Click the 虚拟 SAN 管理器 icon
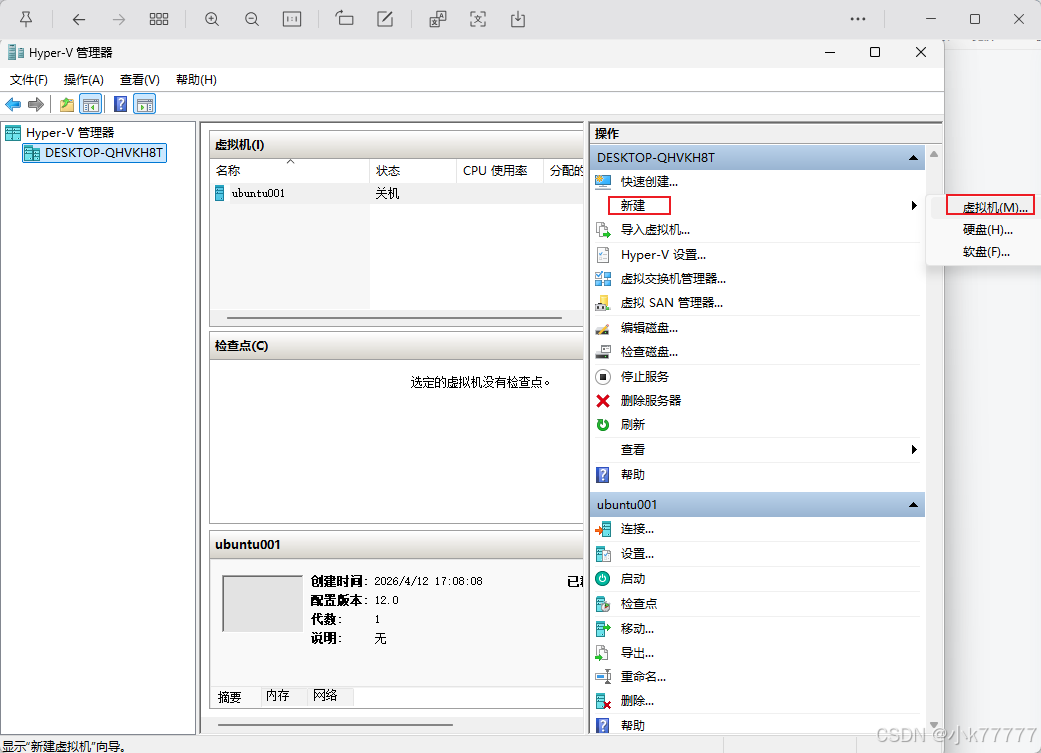 pyautogui.click(x=603, y=303)
